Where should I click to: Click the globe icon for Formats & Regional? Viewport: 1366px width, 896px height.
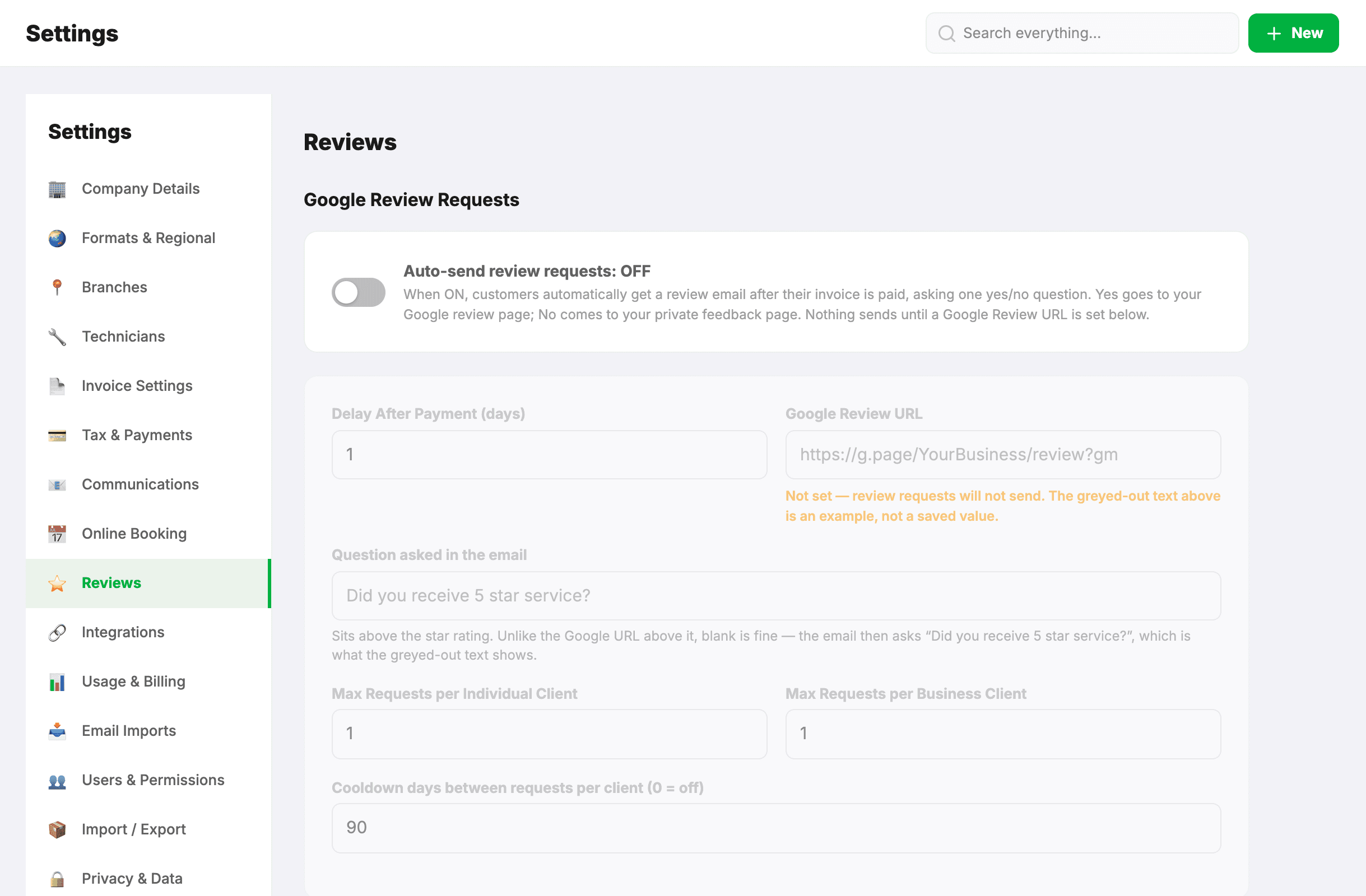tap(57, 239)
